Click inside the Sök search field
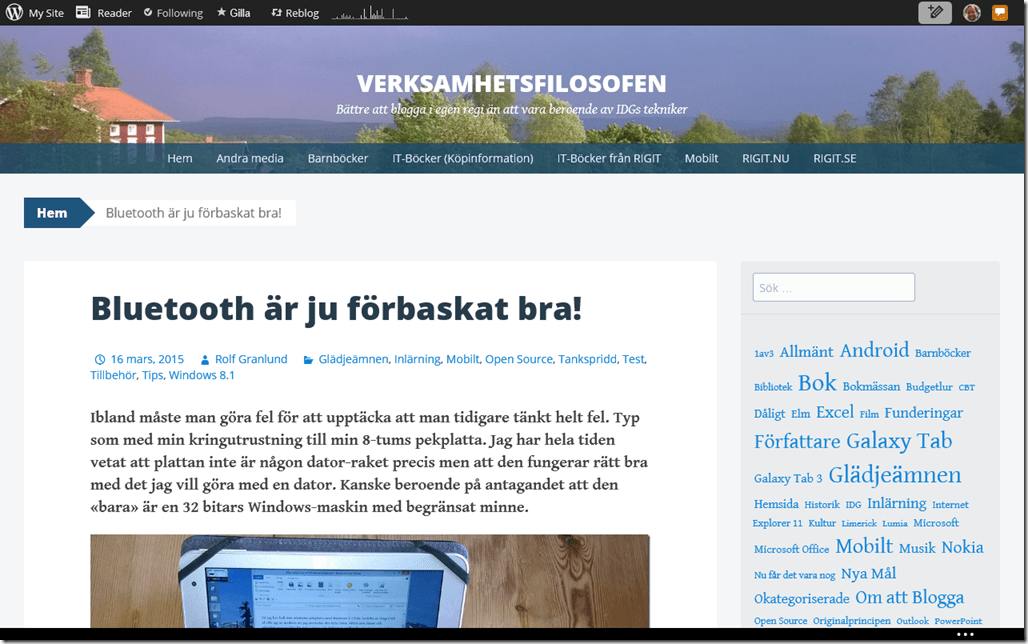The height and width of the screenshot is (644, 1028). (833, 287)
